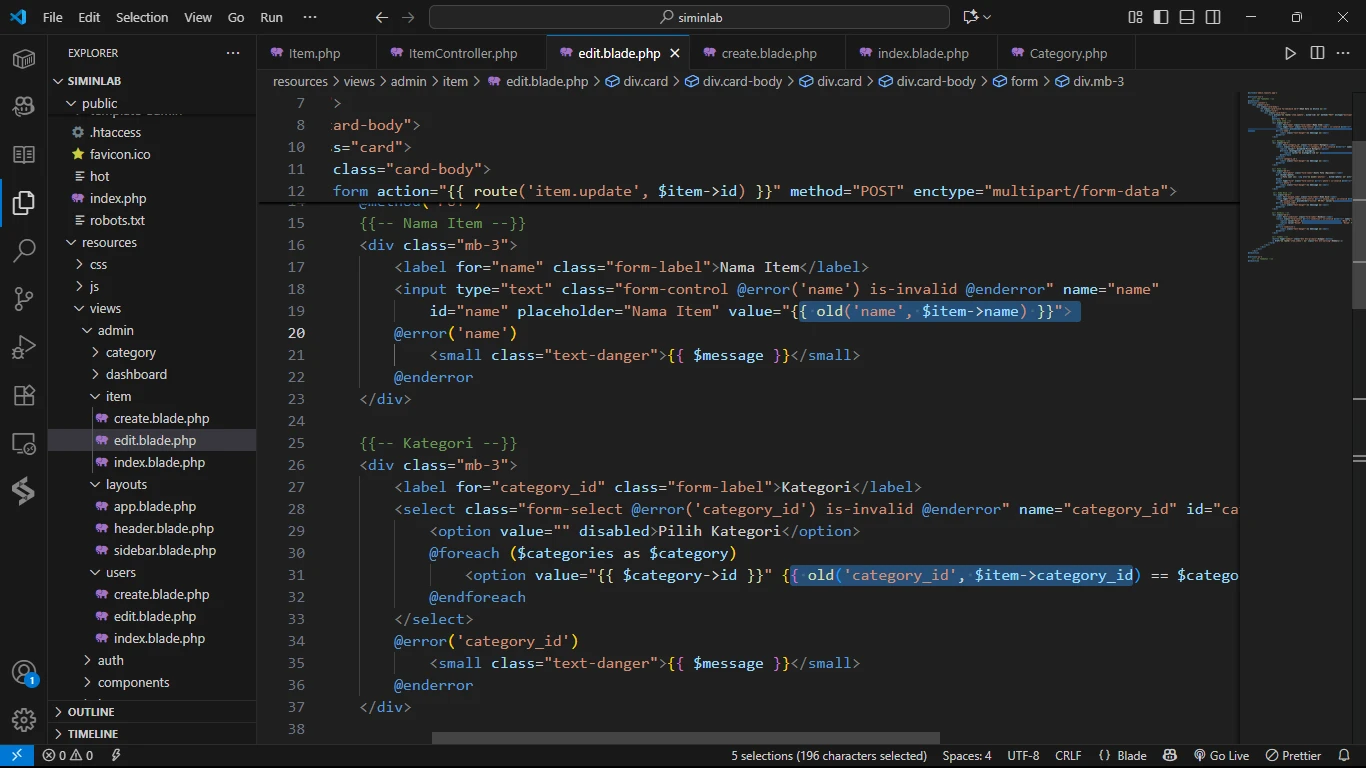Open the Selection menu
The image size is (1366, 768).
tap(142, 17)
